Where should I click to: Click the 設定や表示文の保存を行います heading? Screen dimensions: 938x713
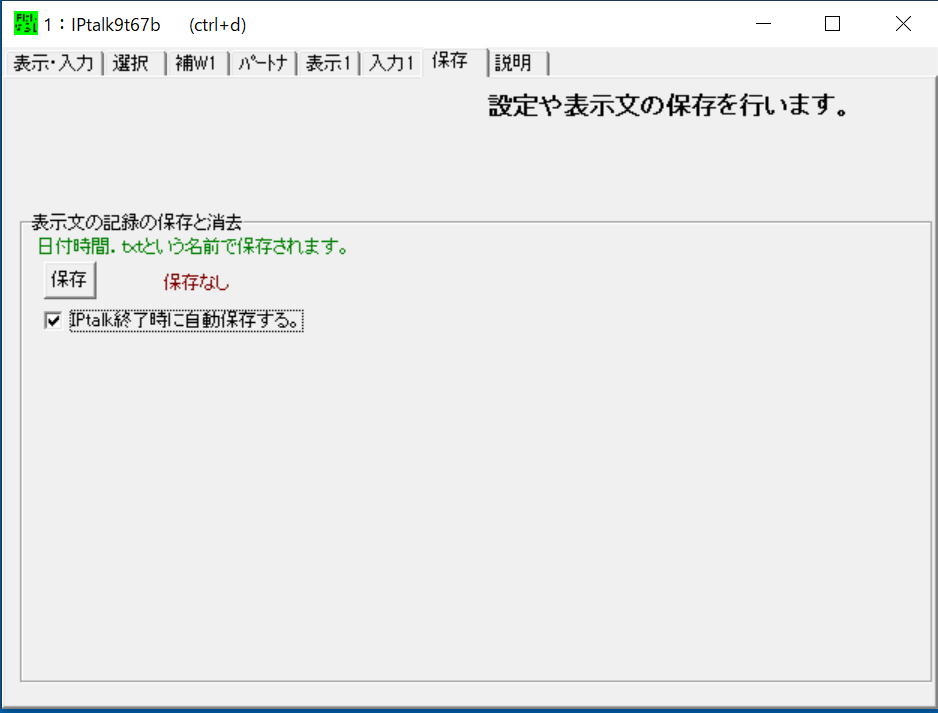[x=668, y=107]
